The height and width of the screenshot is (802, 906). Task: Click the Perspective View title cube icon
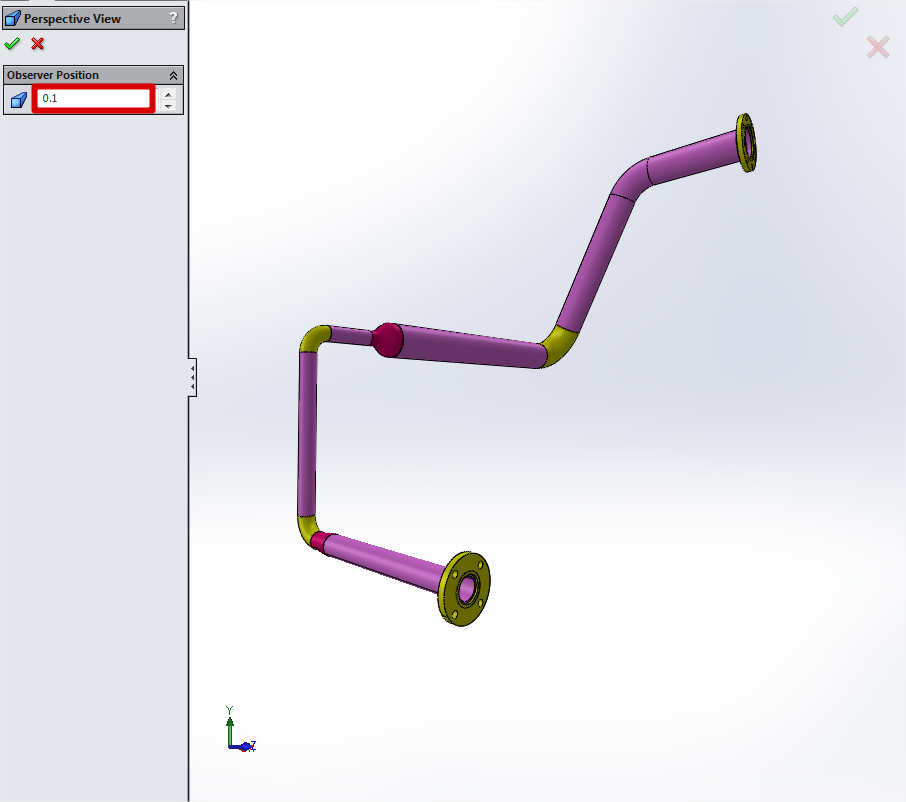pyautogui.click(x=13, y=18)
